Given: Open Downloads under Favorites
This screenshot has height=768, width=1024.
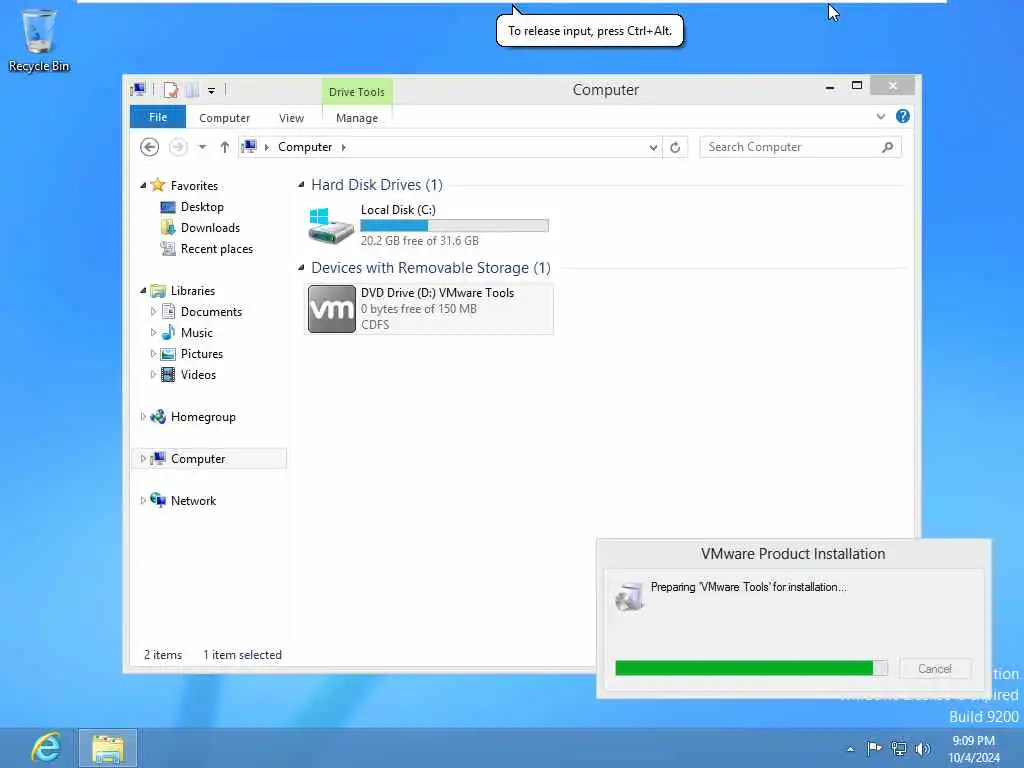Looking at the screenshot, I should (x=210, y=228).
